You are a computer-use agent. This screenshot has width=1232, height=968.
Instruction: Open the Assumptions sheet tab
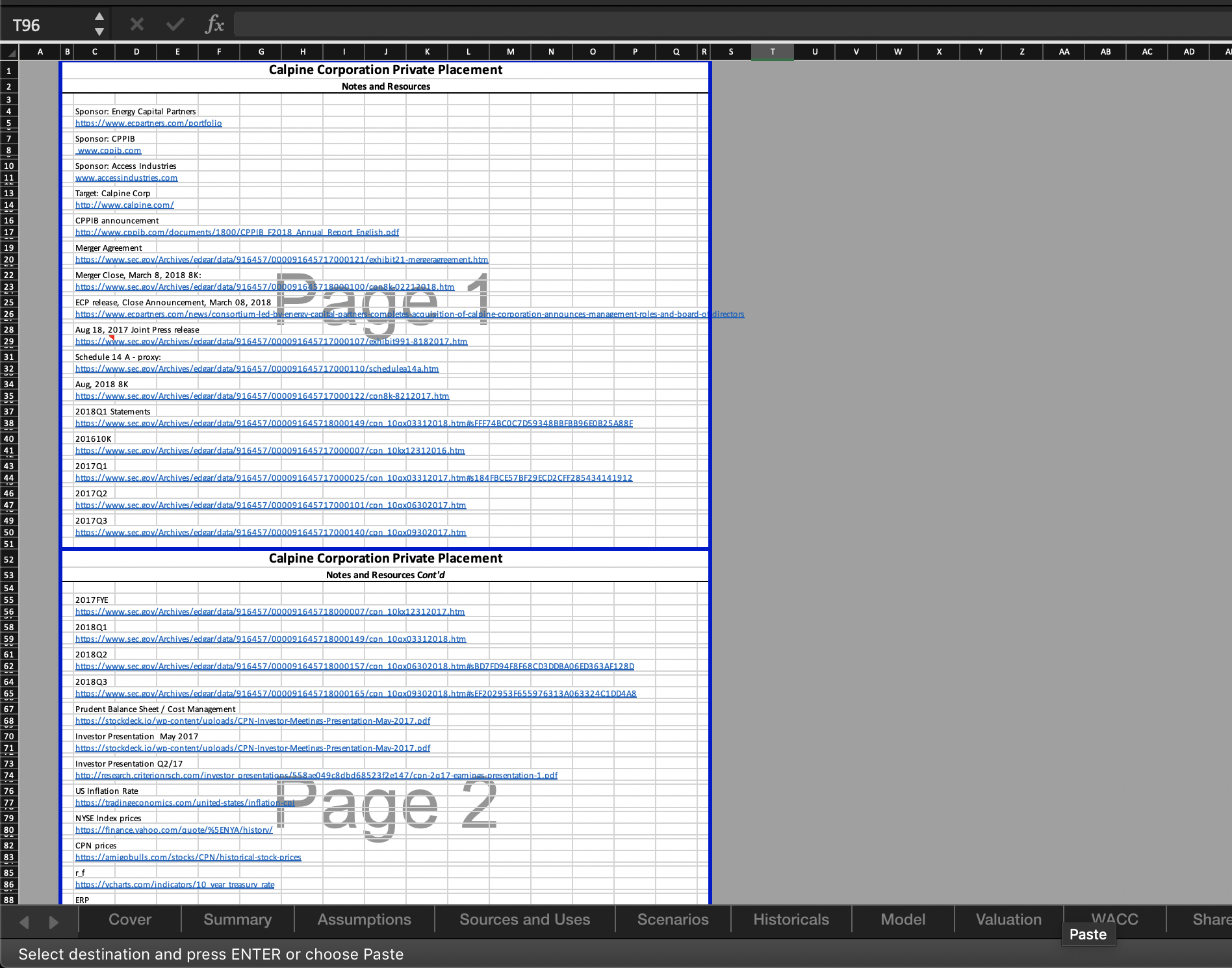(x=364, y=920)
